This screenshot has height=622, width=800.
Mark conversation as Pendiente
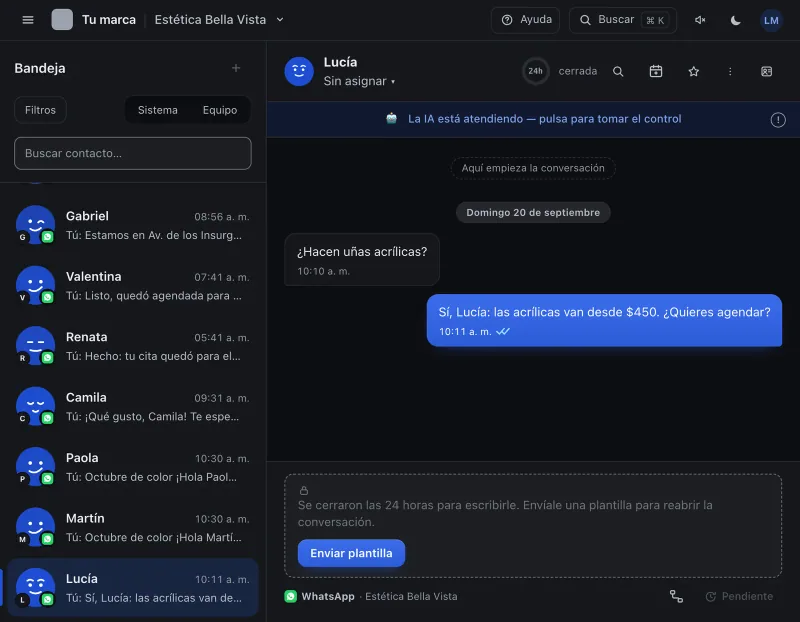[739, 596]
